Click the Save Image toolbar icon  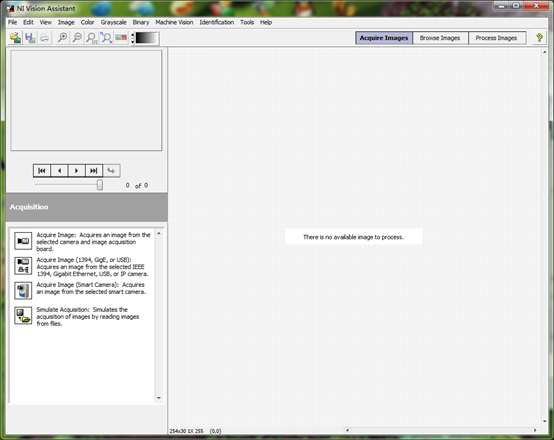30,38
